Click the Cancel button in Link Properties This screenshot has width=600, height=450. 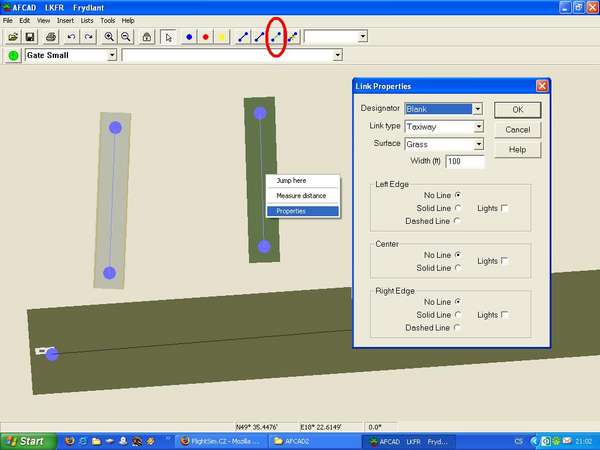(x=517, y=130)
